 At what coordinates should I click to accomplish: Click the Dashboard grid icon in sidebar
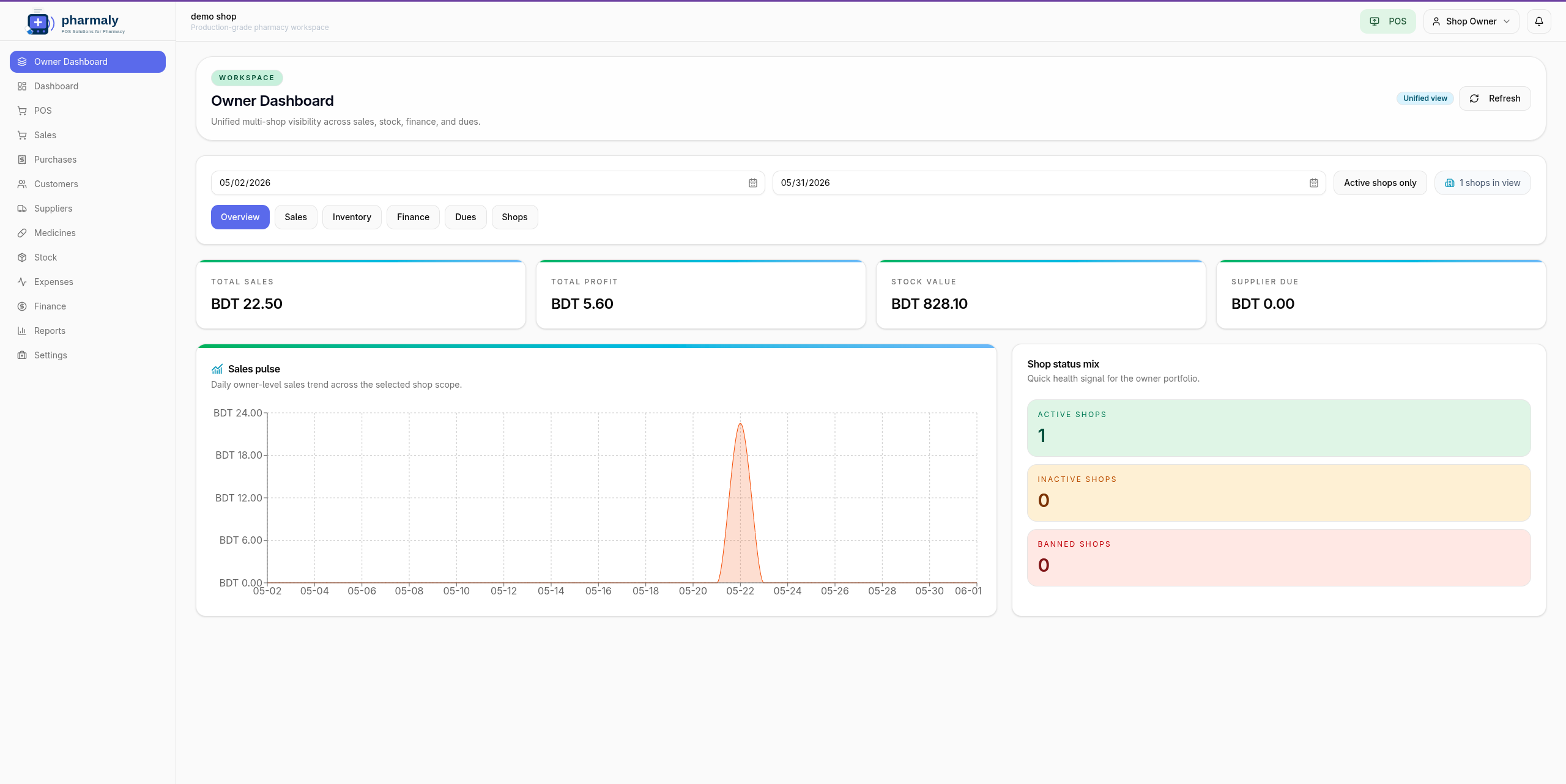pos(22,86)
